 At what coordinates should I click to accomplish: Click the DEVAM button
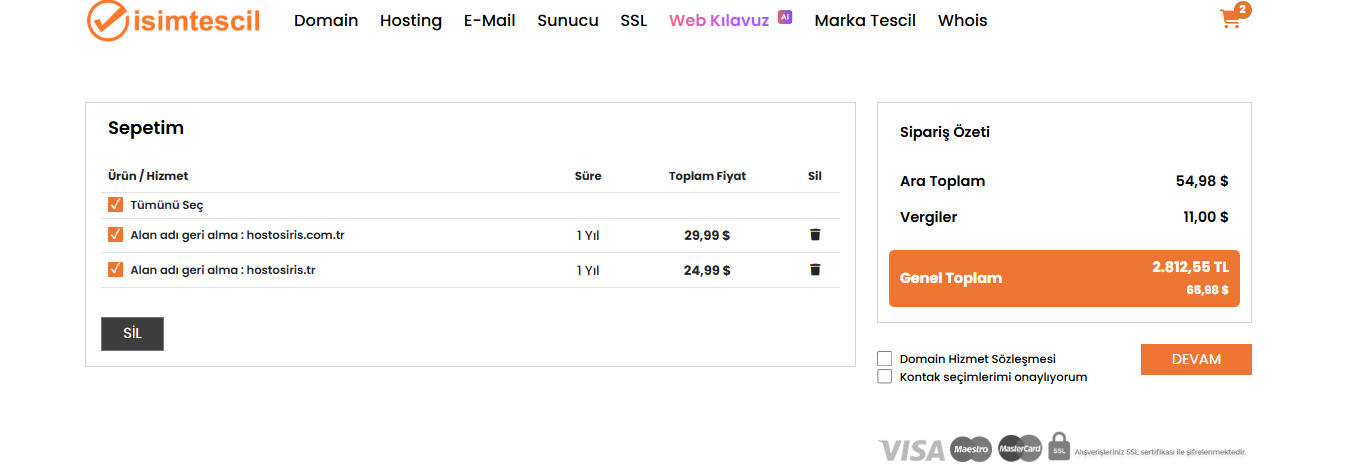1196,359
